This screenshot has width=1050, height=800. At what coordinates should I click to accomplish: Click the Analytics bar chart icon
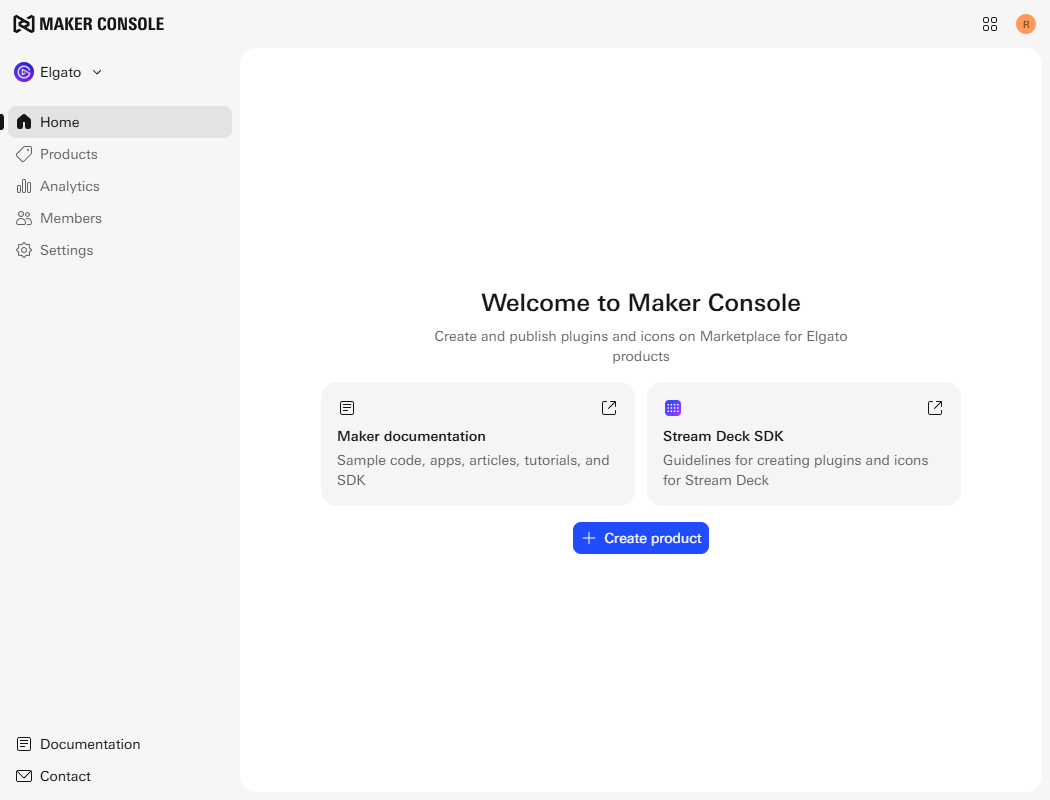pos(24,186)
